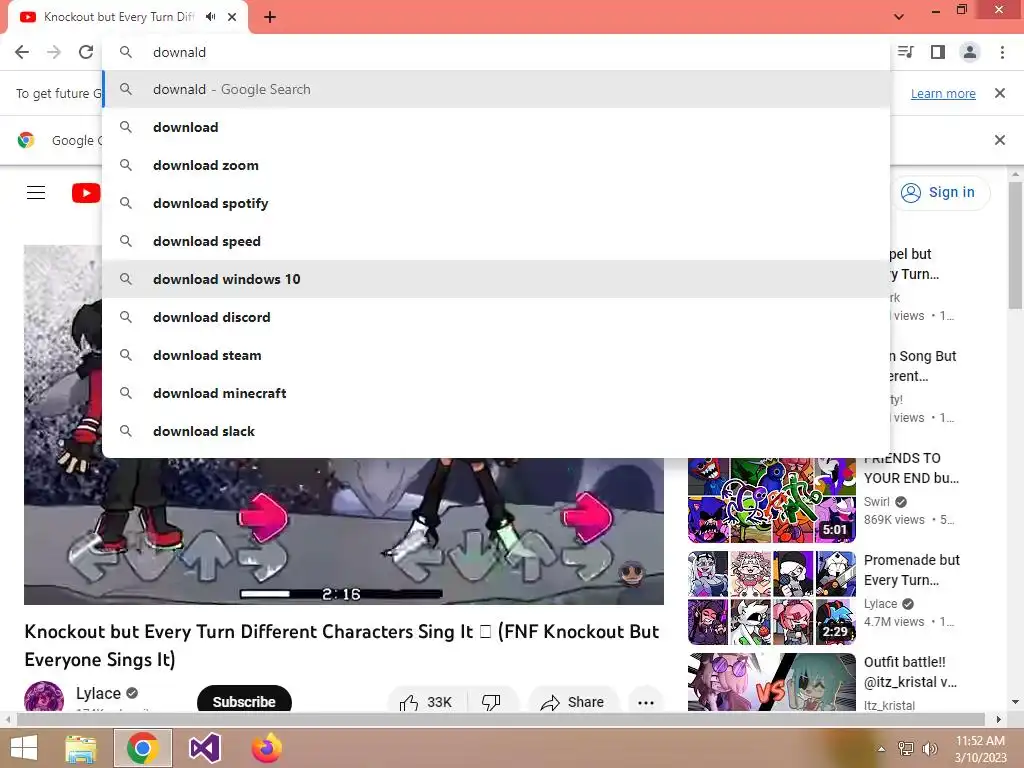Screen dimensions: 1024x768
Task: Choose the 'download' suggestion
Action: (497, 127)
